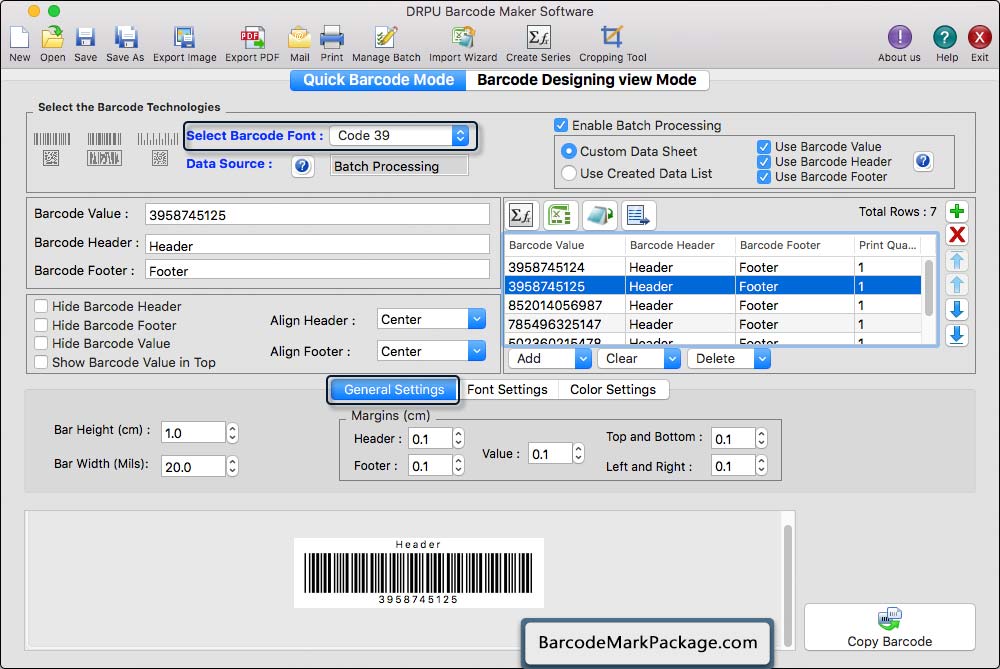Viewport: 1000px width, 669px height.
Task: Click the red X delete row icon
Action: (957, 235)
